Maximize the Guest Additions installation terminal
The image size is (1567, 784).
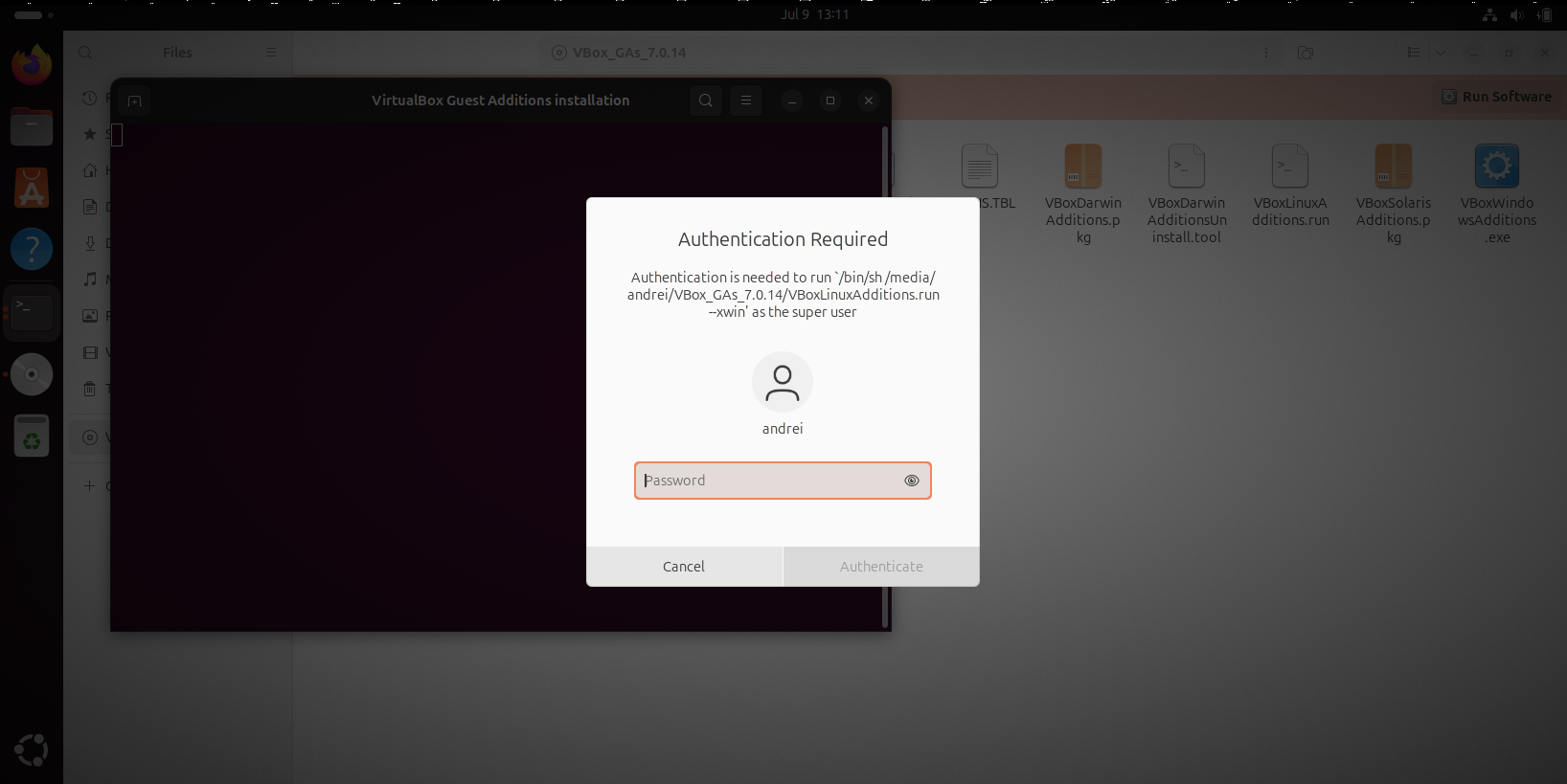click(830, 101)
